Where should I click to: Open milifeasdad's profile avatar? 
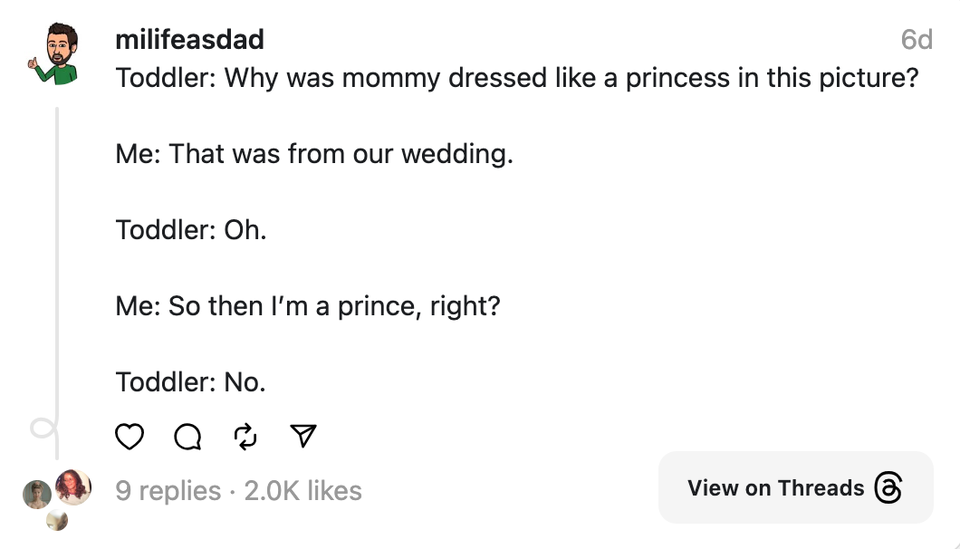(53, 54)
